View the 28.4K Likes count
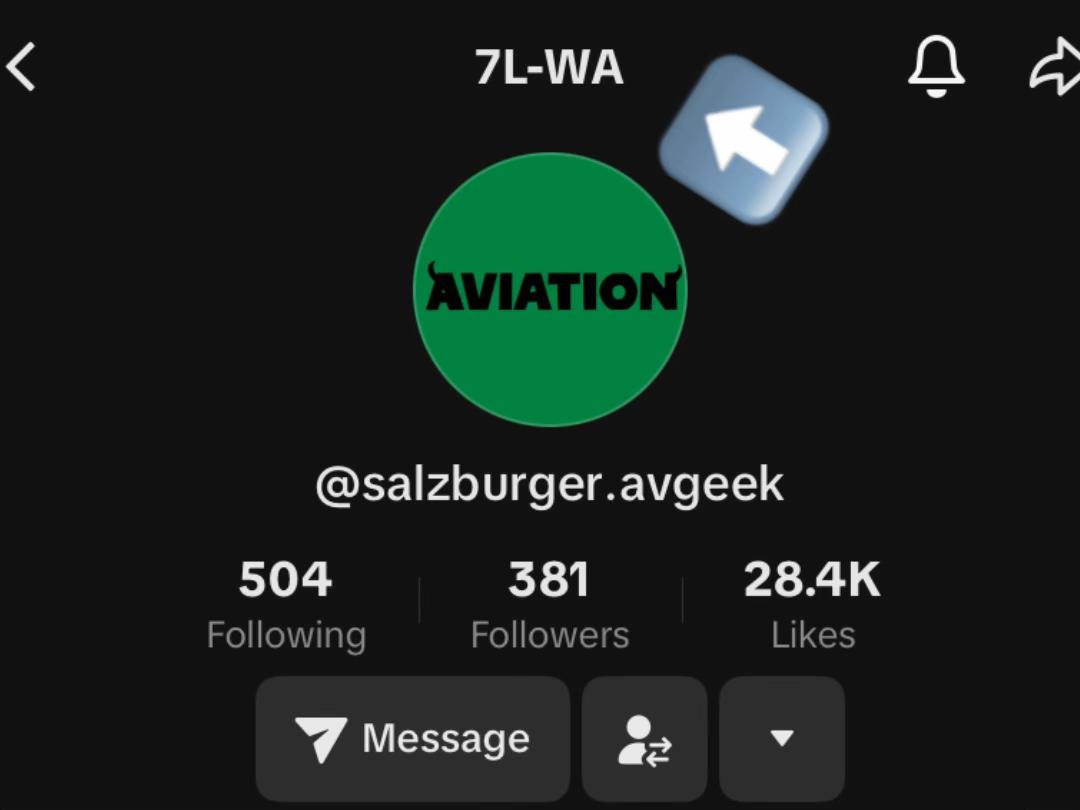Screen dimensions: 1080x810 pyautogui.click(x=812, y=579)
